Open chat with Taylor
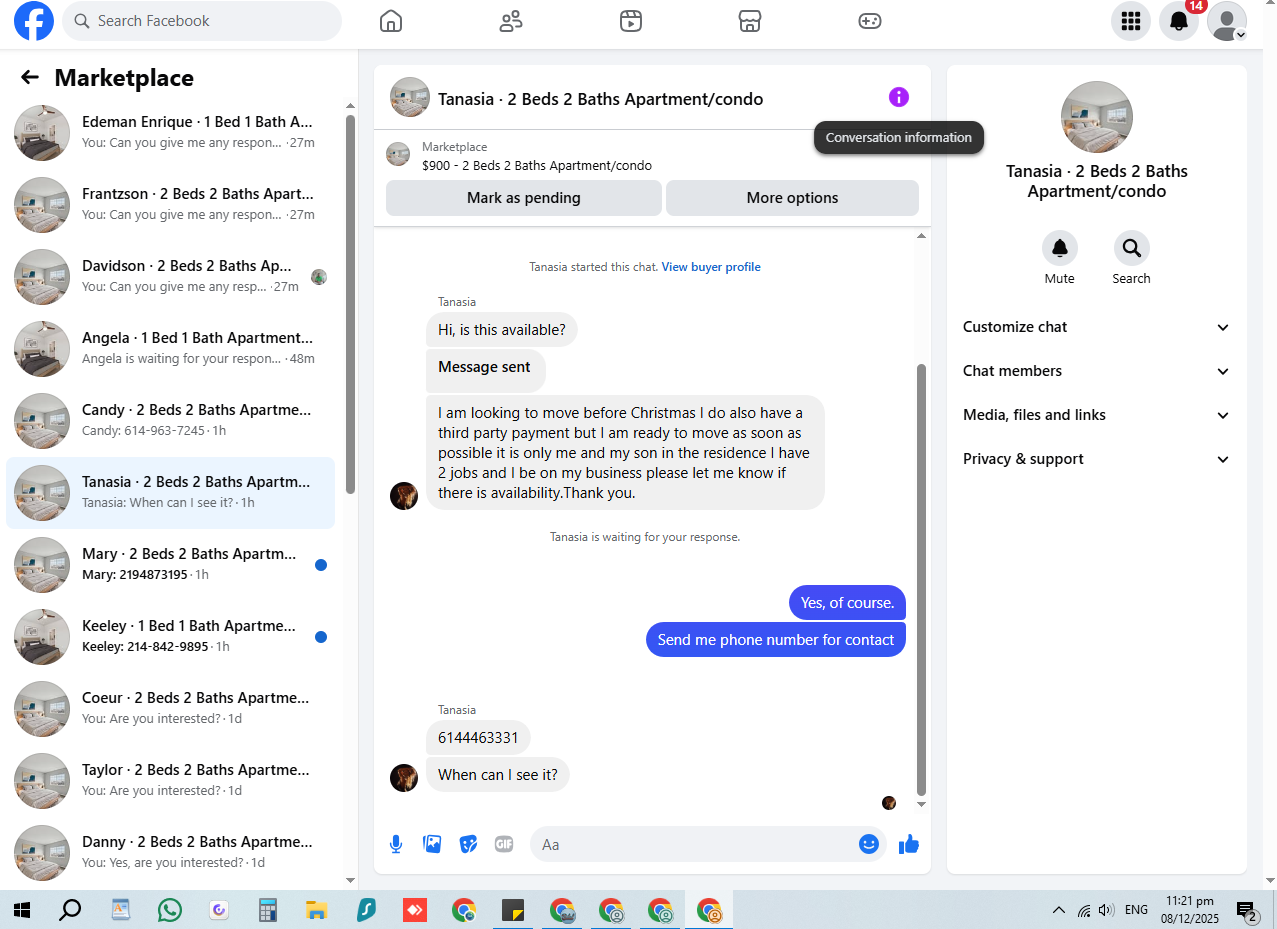 click(171, 781)
